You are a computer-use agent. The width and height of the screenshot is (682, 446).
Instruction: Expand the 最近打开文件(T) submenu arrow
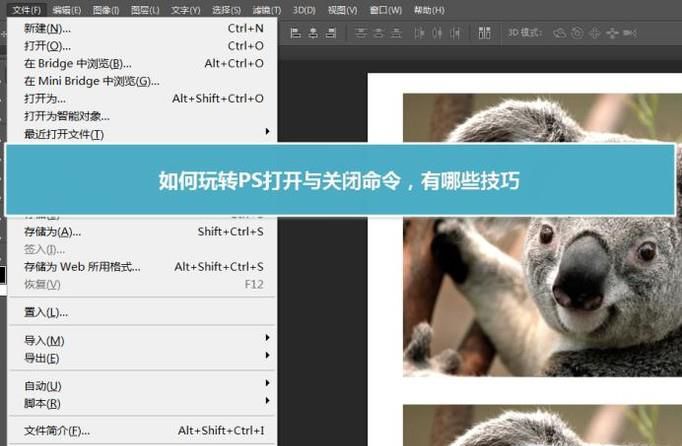click(267, 131)
